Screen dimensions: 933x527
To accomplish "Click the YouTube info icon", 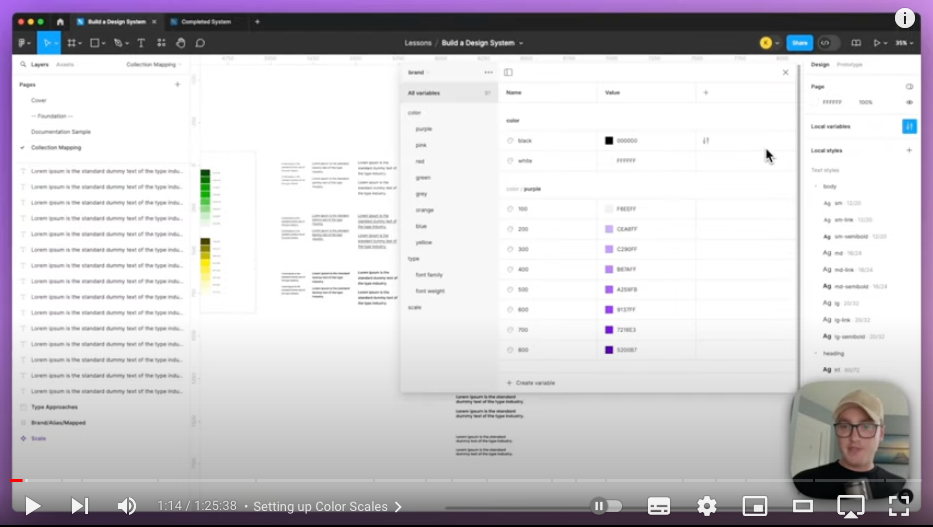I will point(904,18).
